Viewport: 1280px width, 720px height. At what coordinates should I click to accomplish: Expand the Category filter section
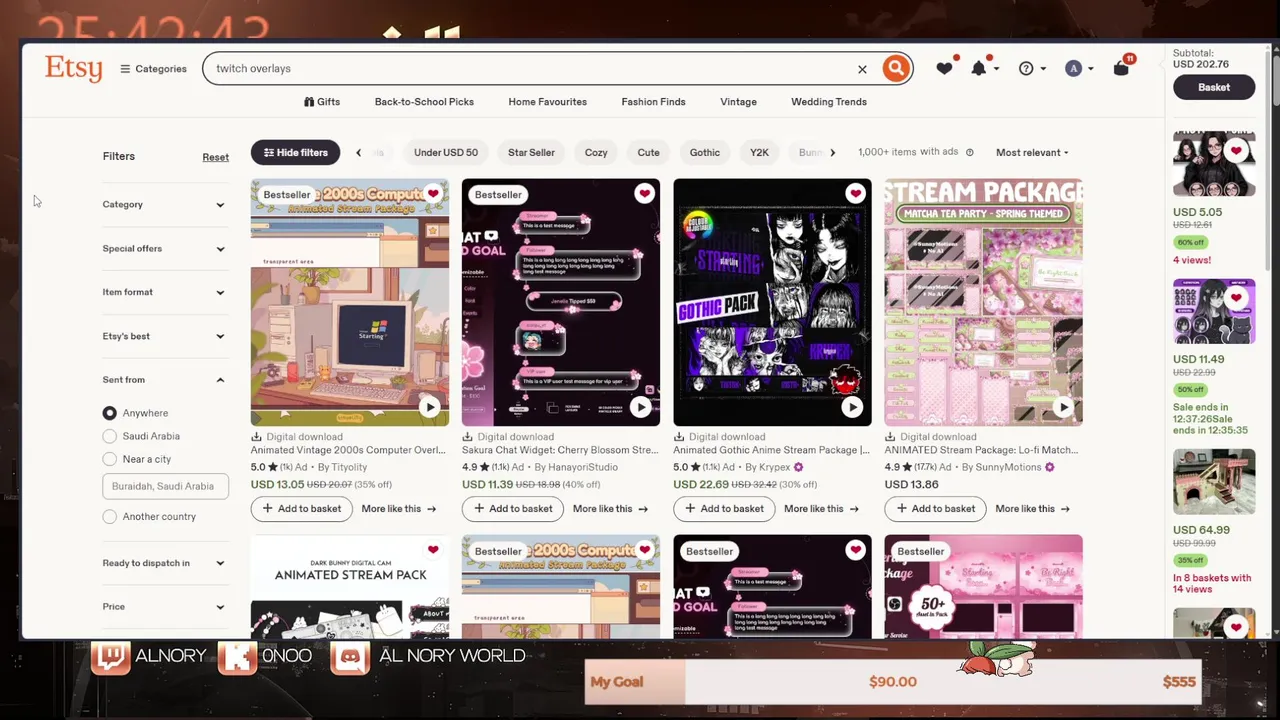165,205
